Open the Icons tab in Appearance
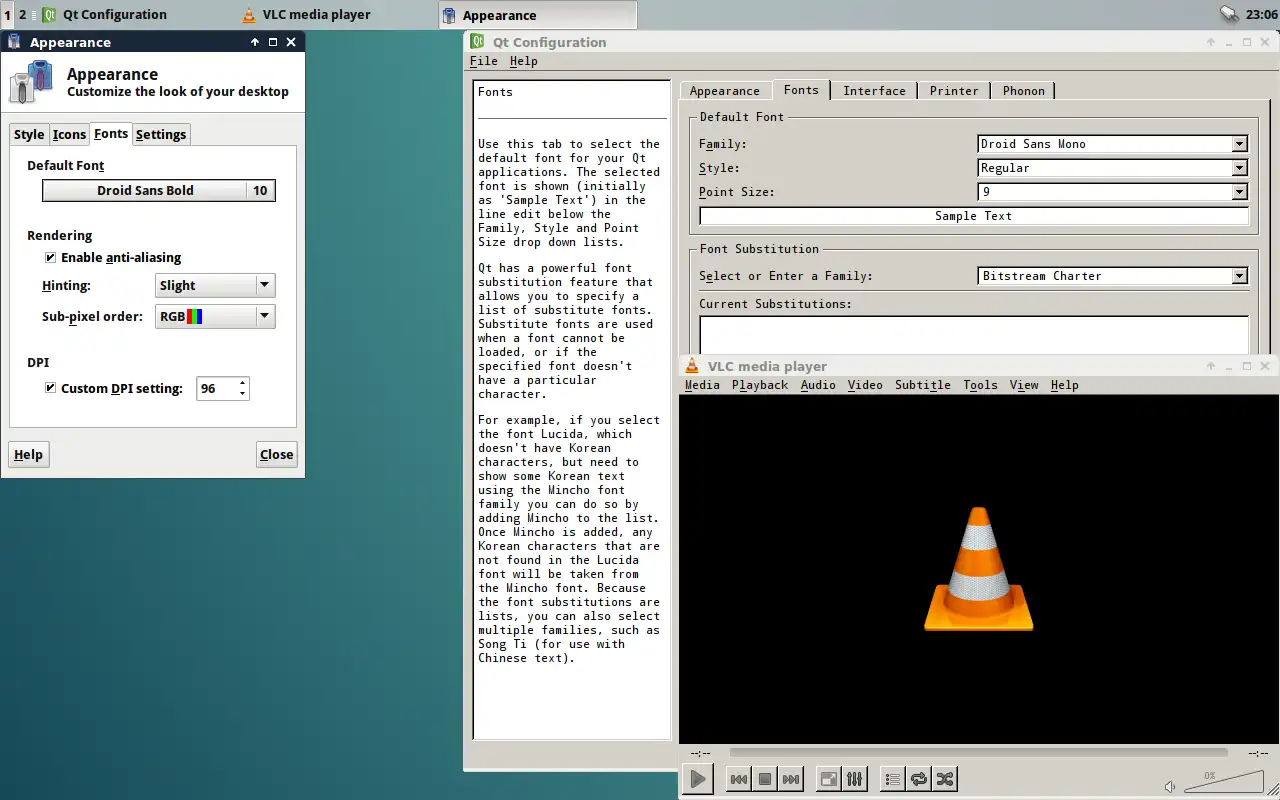Viewport: 1280px width, 800px height. 69,135
